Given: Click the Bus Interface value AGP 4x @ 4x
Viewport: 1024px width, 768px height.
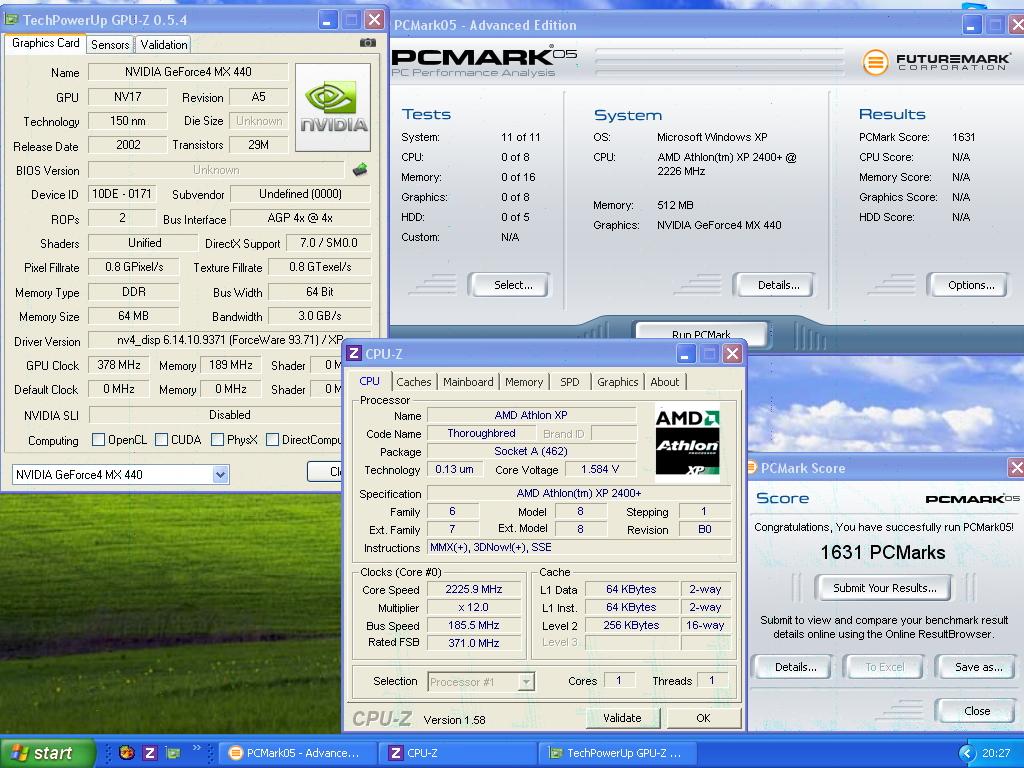Looking at the screenshot, I should [x=300, y=218].
